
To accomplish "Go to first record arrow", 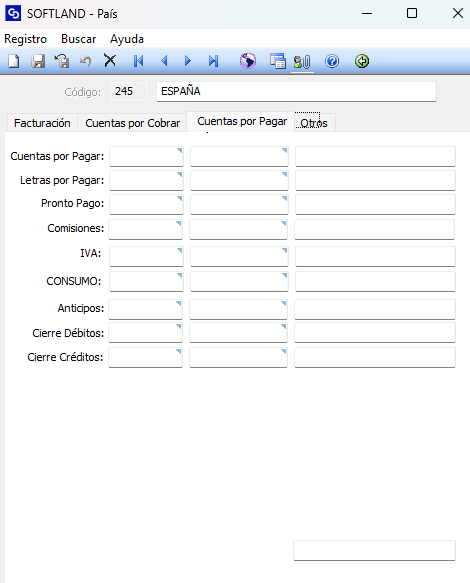I will point(139,61).
